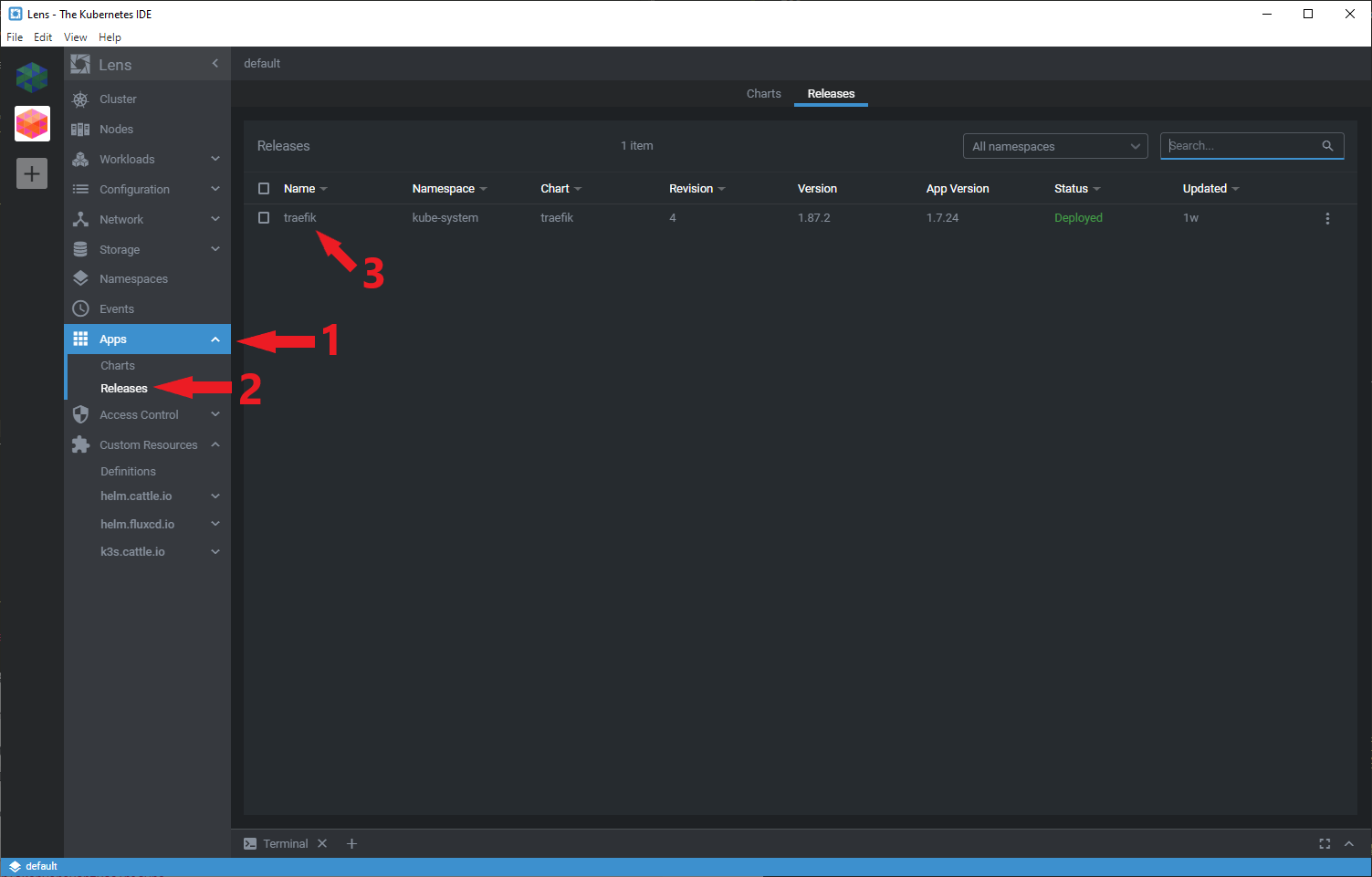Click the Network icon in sidebar
The width and height of the screenshot is (1372, 877).
[x=80, y=219]
